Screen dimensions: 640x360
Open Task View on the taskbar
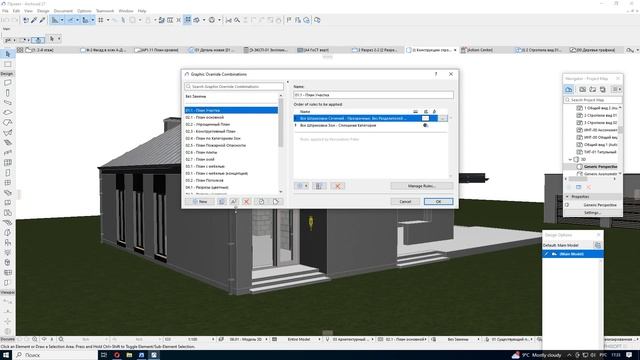click(104, 355)
